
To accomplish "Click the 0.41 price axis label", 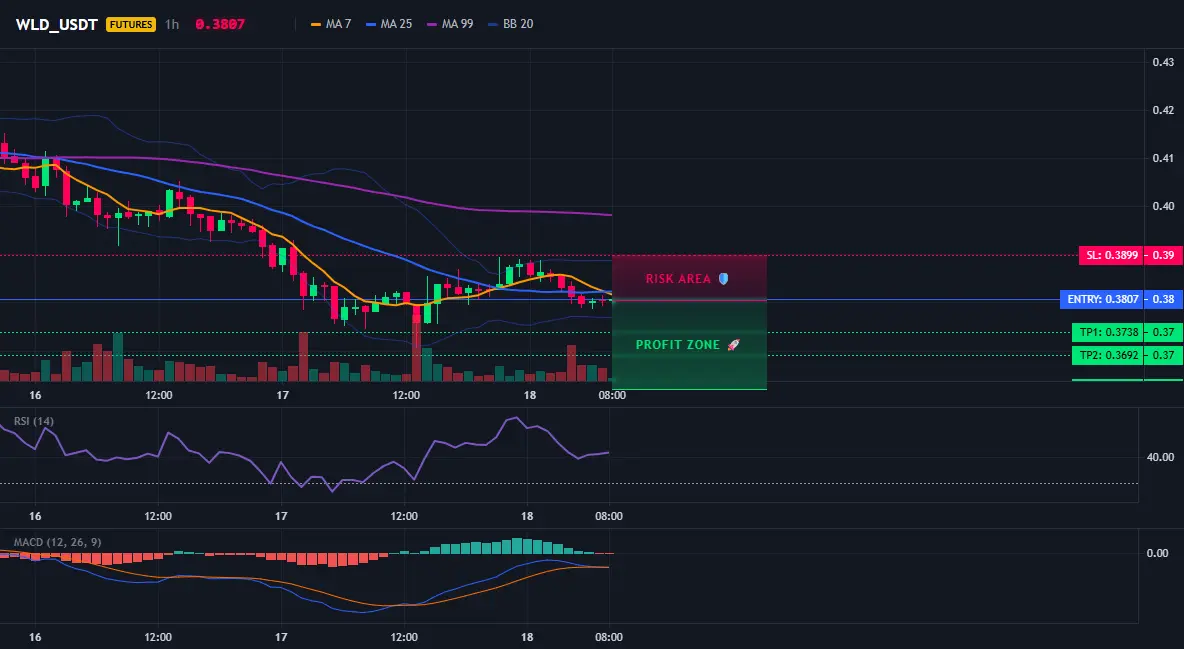I will click(1163, 158).
